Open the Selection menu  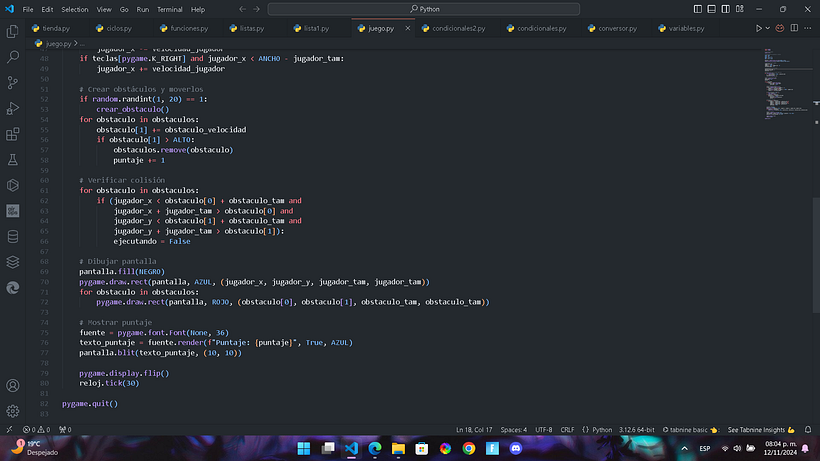(75, 9)
